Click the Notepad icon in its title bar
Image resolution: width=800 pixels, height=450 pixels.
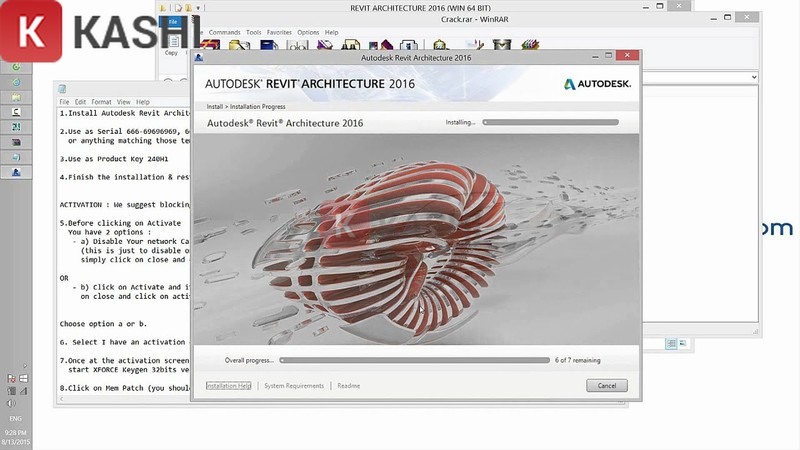[x=63, y=89]
